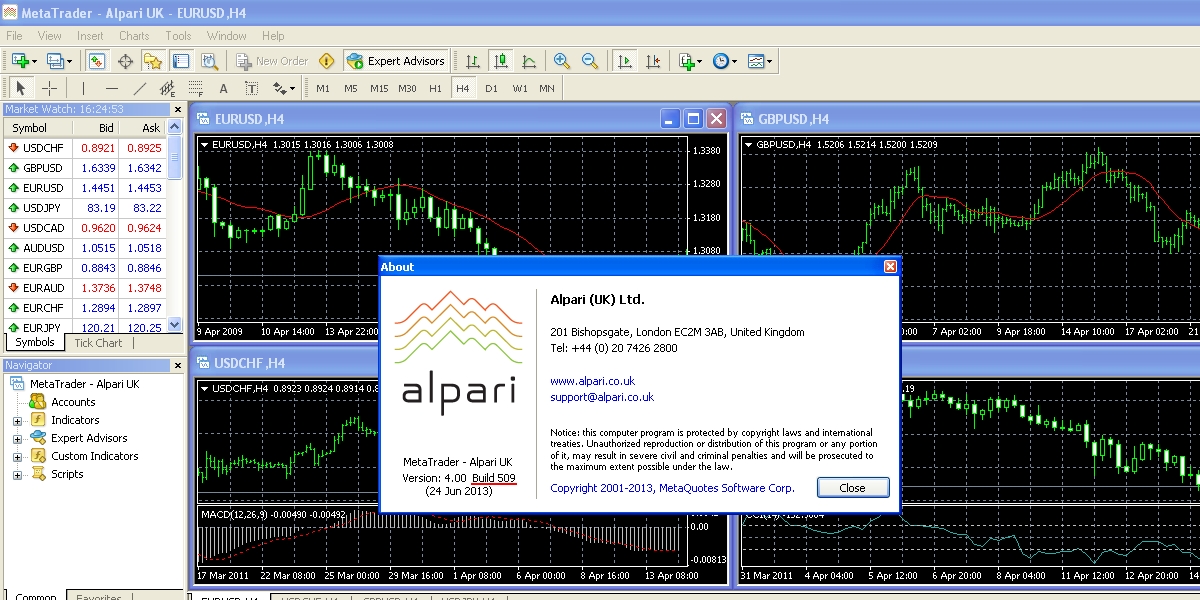Viewport: 1200px width, 600px height.
Task: Select the AUDUSD row in Market Watch
Action: 85,248
